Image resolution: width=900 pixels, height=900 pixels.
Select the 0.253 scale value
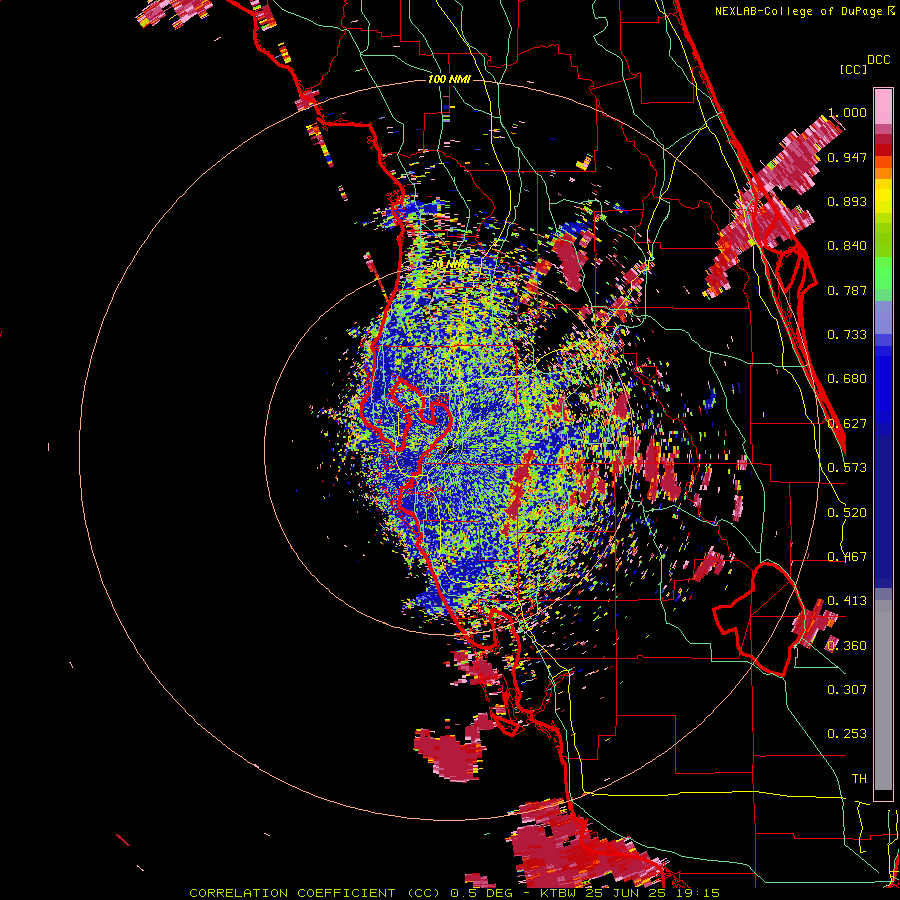847,734
